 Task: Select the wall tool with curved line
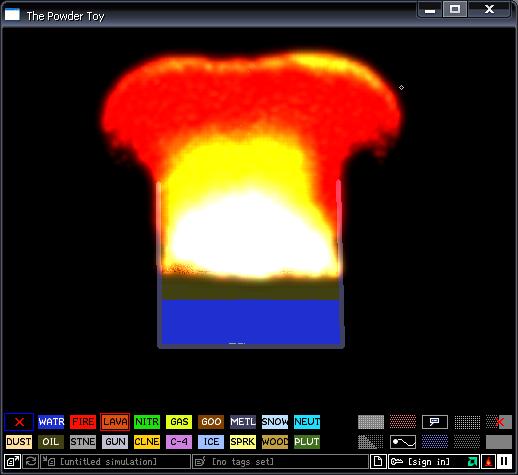403,442
